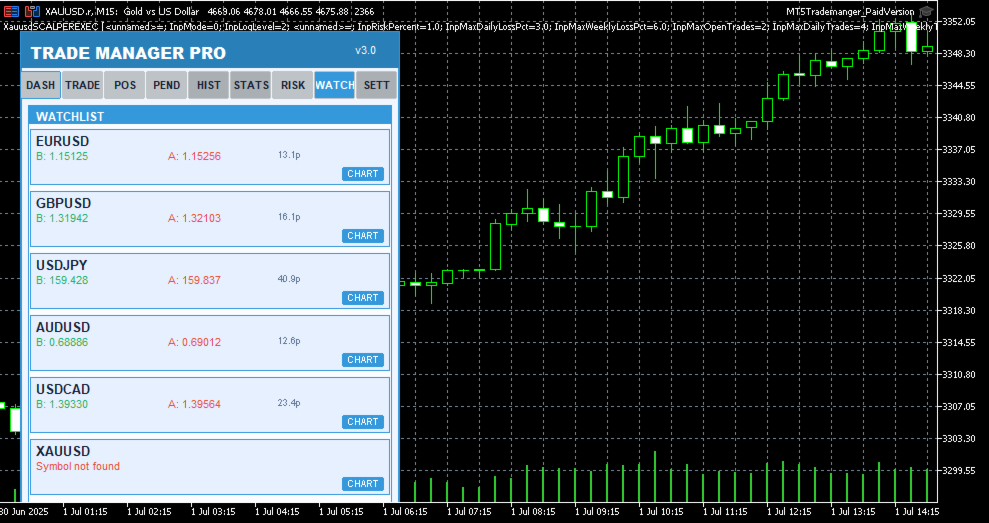Screen dimensions: 989x523
Task: Open the POS tab
Action: pyautogui.click(x=125, y=85)
